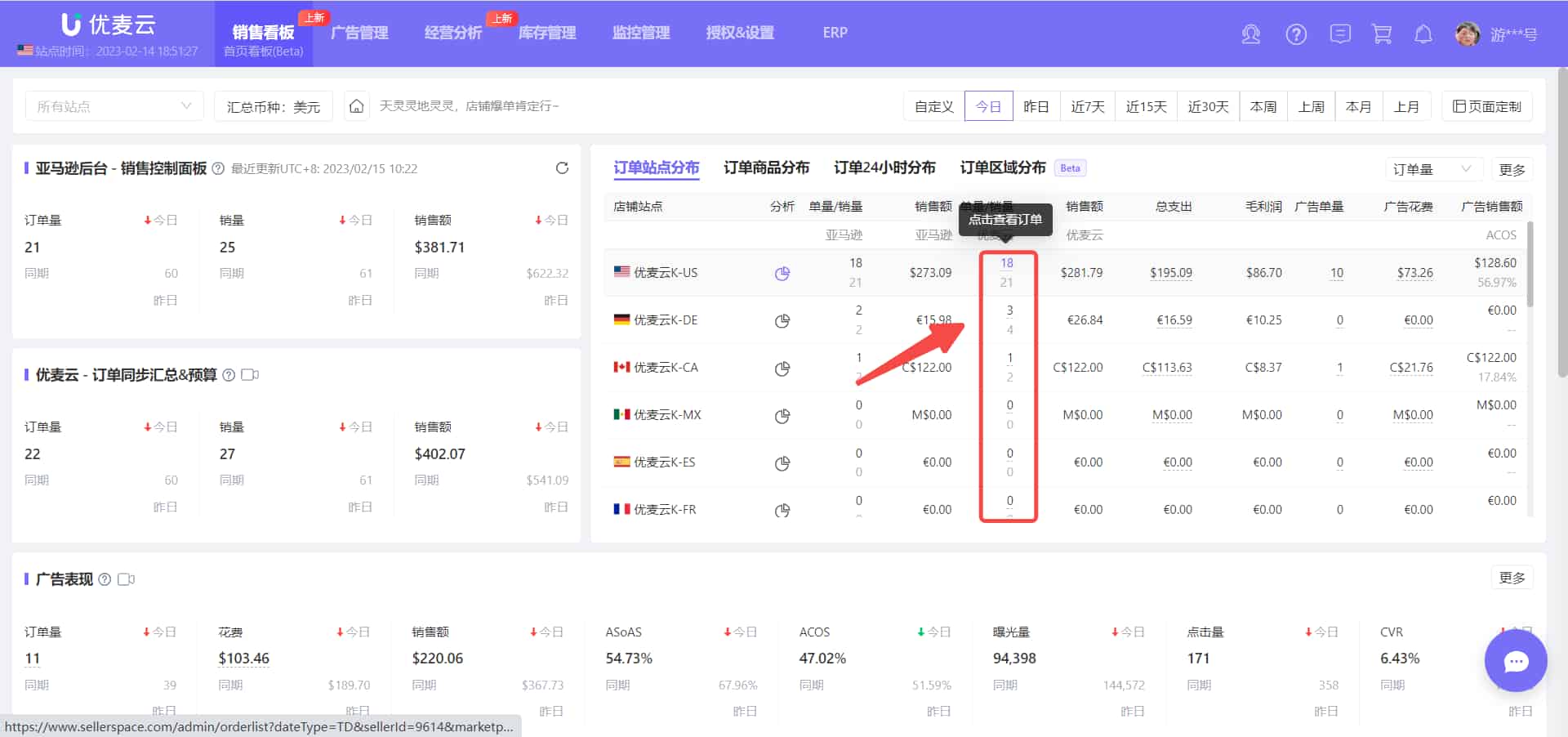
Task: Switch to the 订单区域分布 tab
Action: (1003, 167)
